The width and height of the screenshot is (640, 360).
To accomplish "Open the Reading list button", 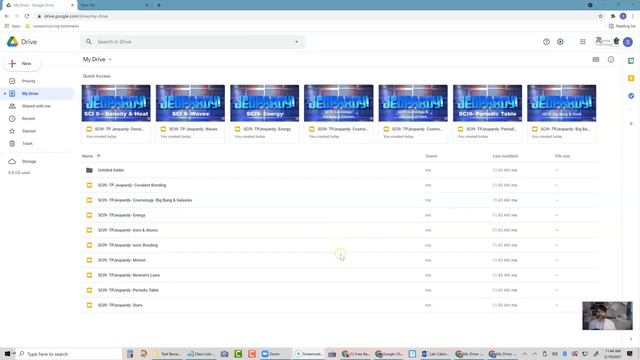I will pos(622,26).
